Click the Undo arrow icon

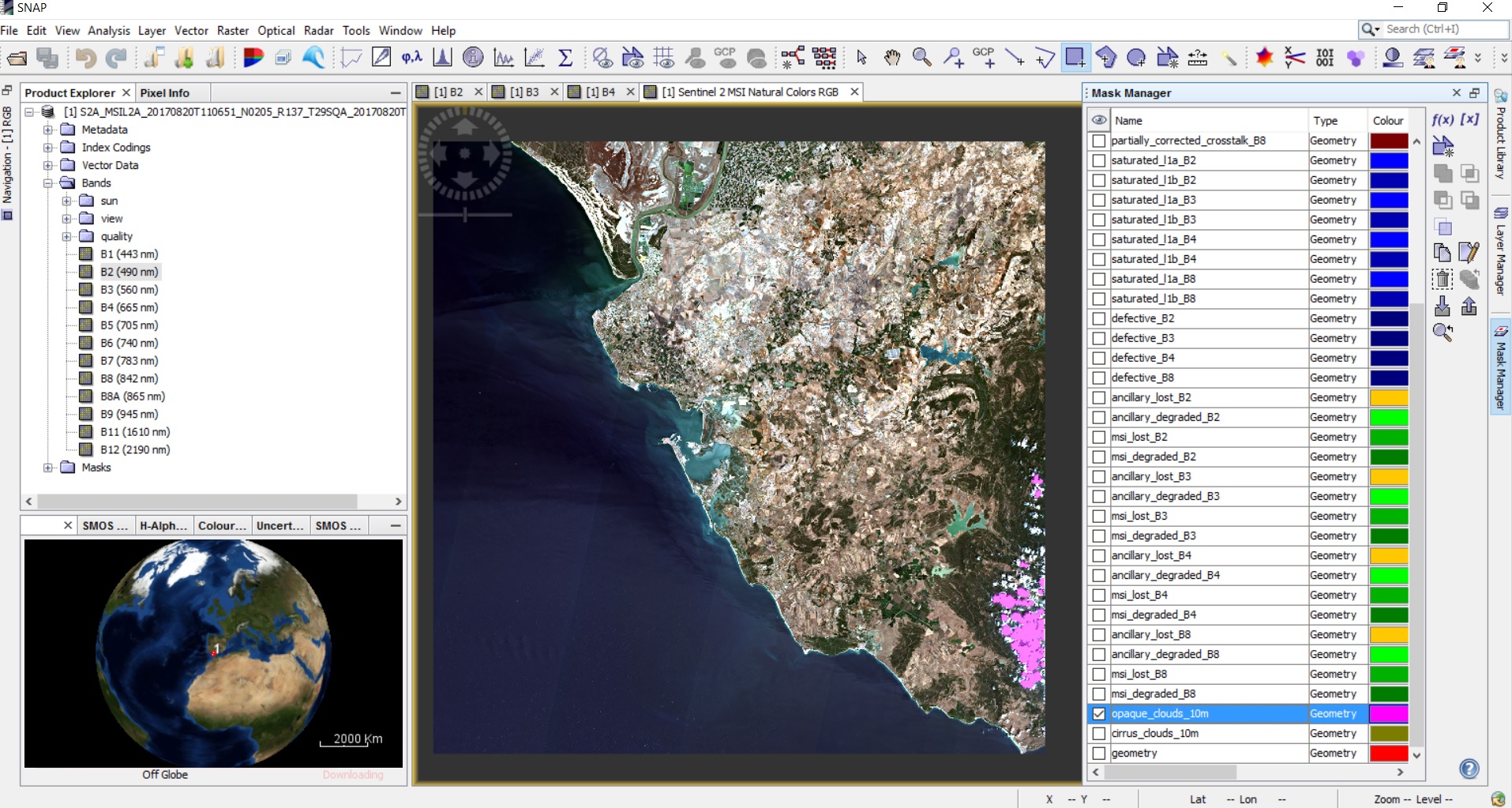point(85,58)
